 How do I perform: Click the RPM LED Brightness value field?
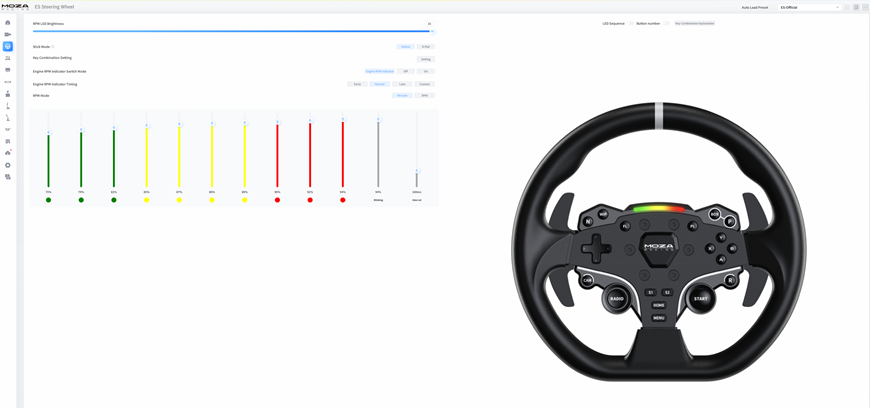coord(429,24)
